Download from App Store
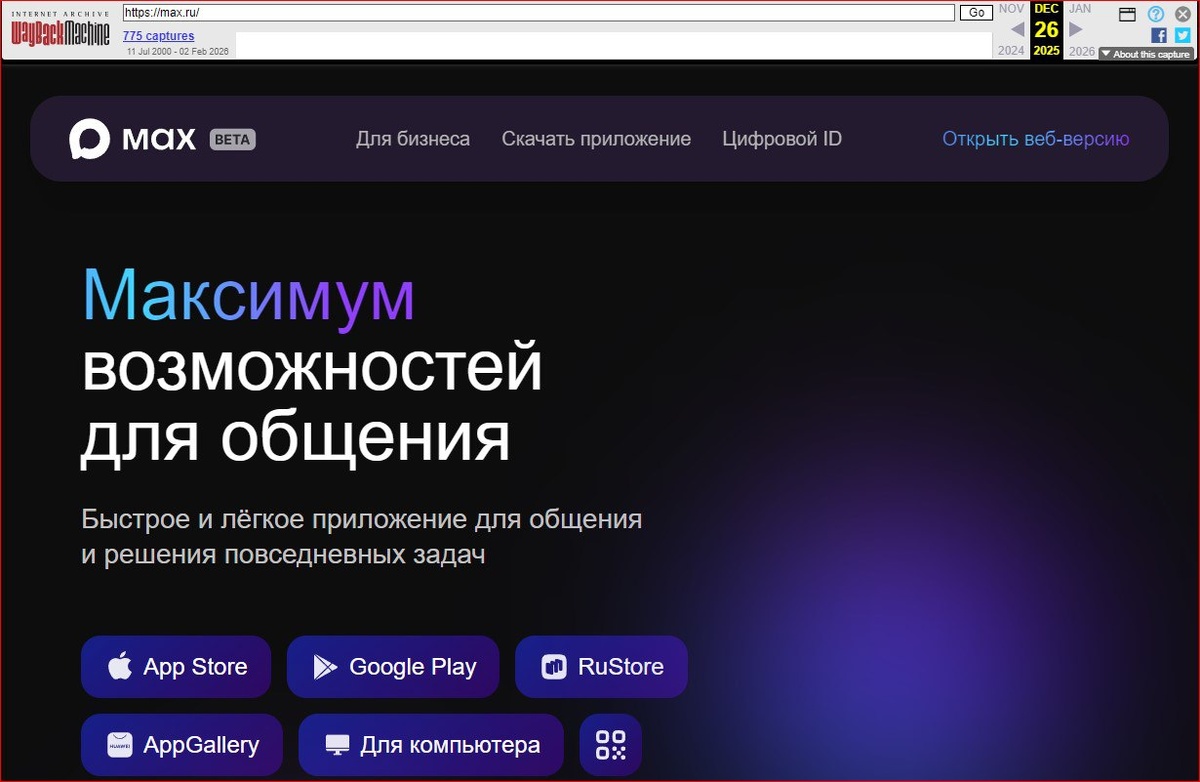 (x=176, y=667)
